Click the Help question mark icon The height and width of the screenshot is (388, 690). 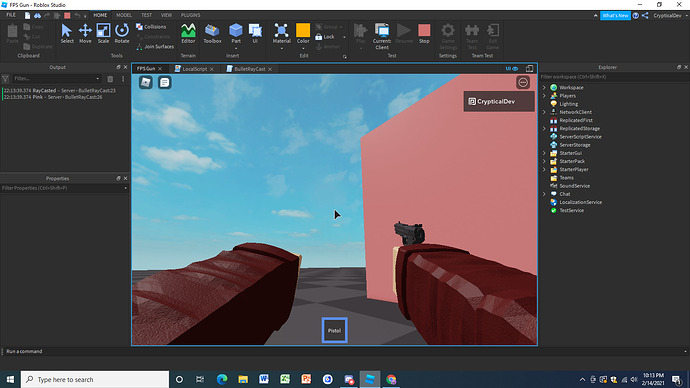click(635, 15)
